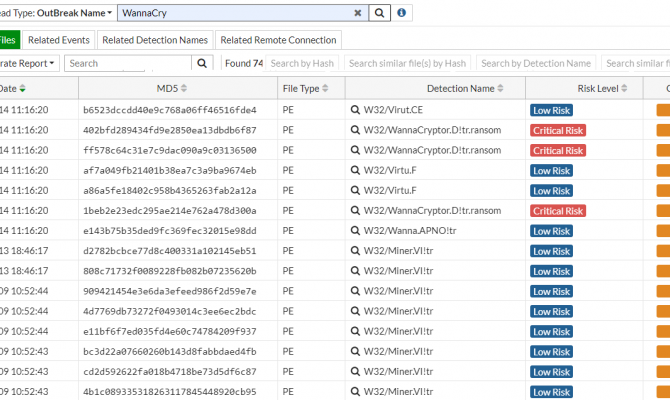The width and height of the screenshot is (670, 400).
Task: Expand the Generate Report dropdown
Action: [27, 63]
